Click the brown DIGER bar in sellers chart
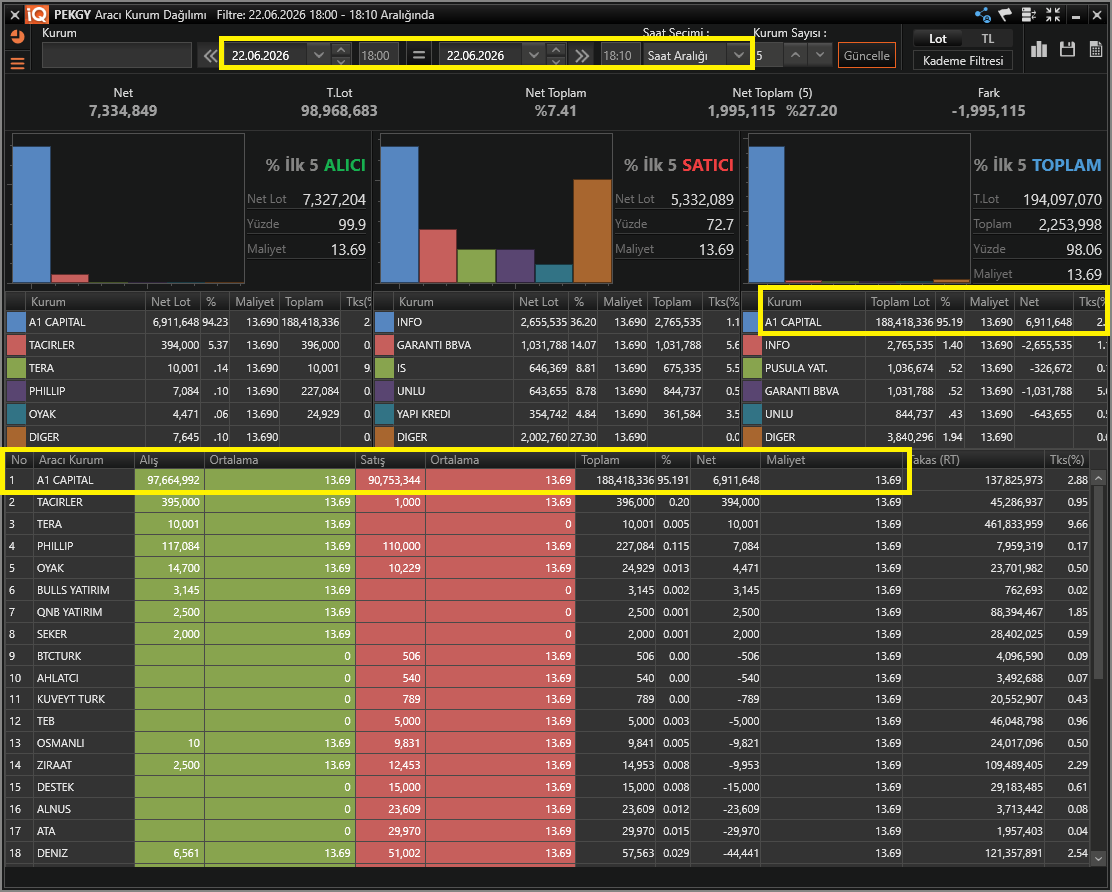Viewport: 1112px width, 892px height. click(592, 231)
